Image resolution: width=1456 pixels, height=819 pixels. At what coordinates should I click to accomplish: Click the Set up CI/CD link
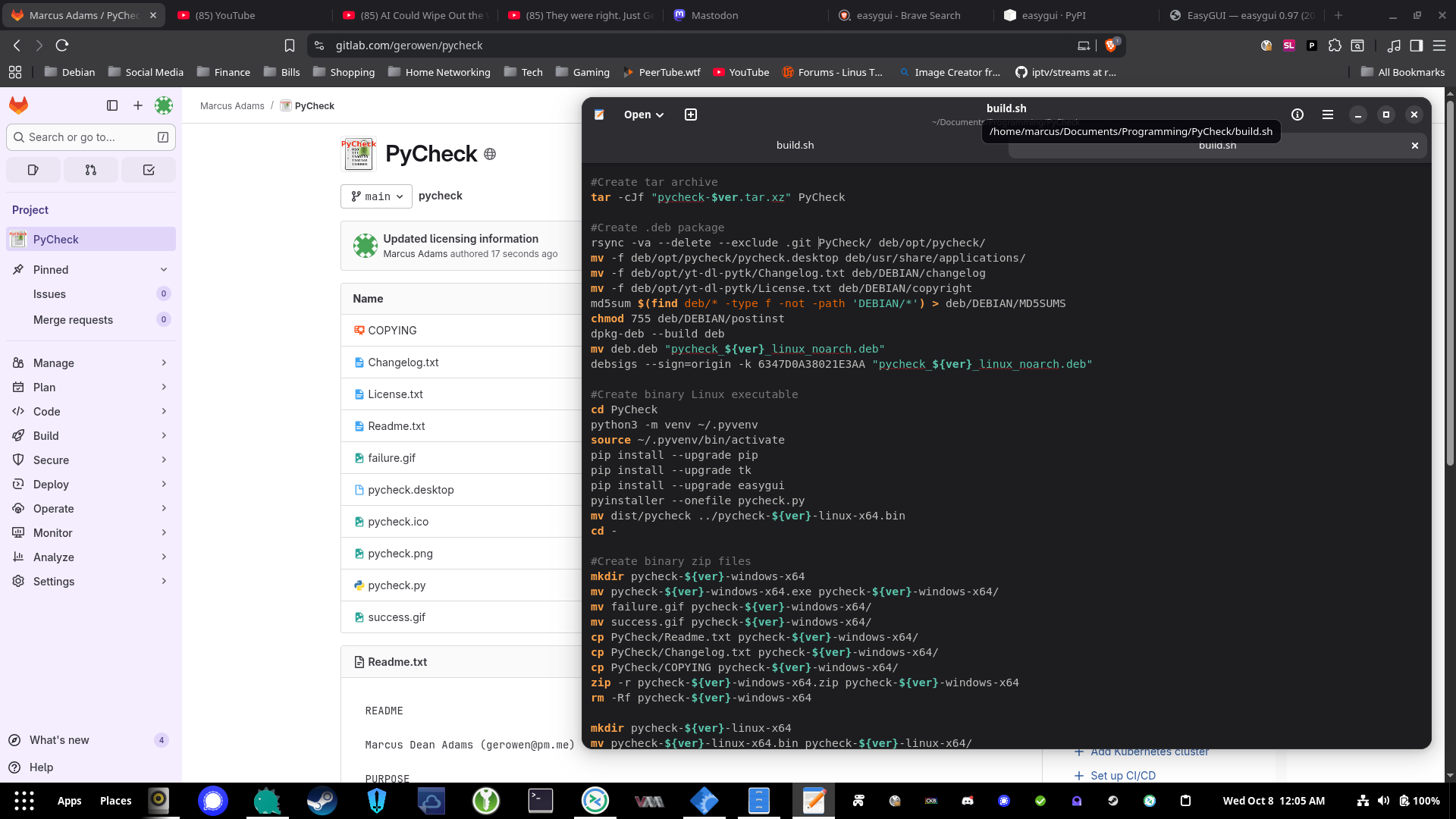tap(1122, 776)
